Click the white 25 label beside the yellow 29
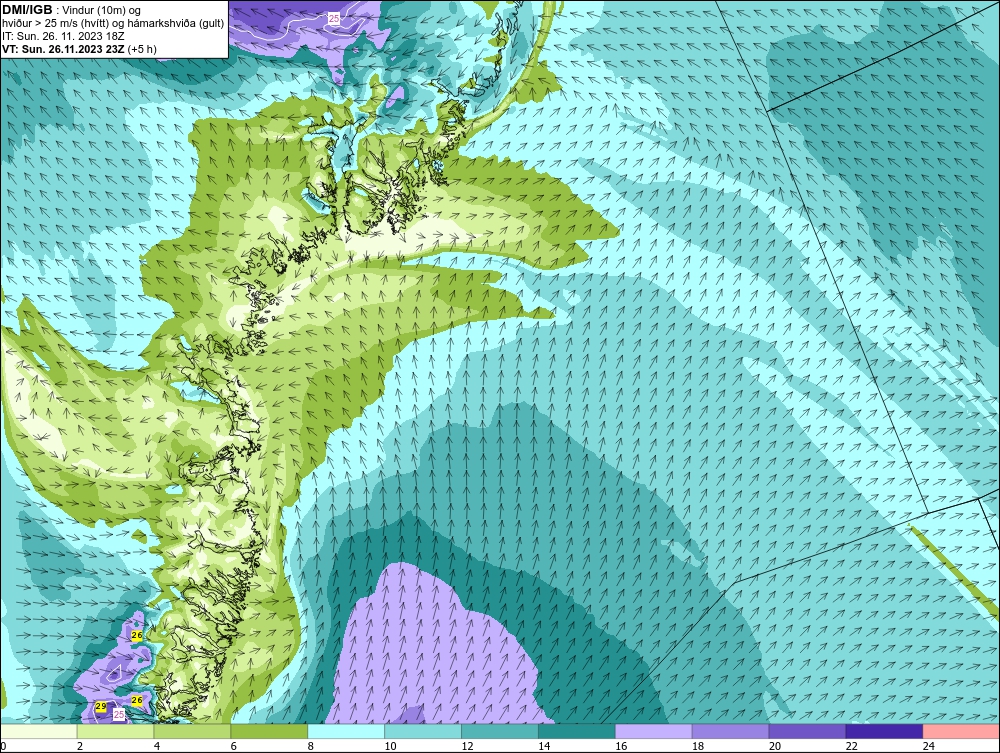1000x753 pixels. tap(119, 715)
